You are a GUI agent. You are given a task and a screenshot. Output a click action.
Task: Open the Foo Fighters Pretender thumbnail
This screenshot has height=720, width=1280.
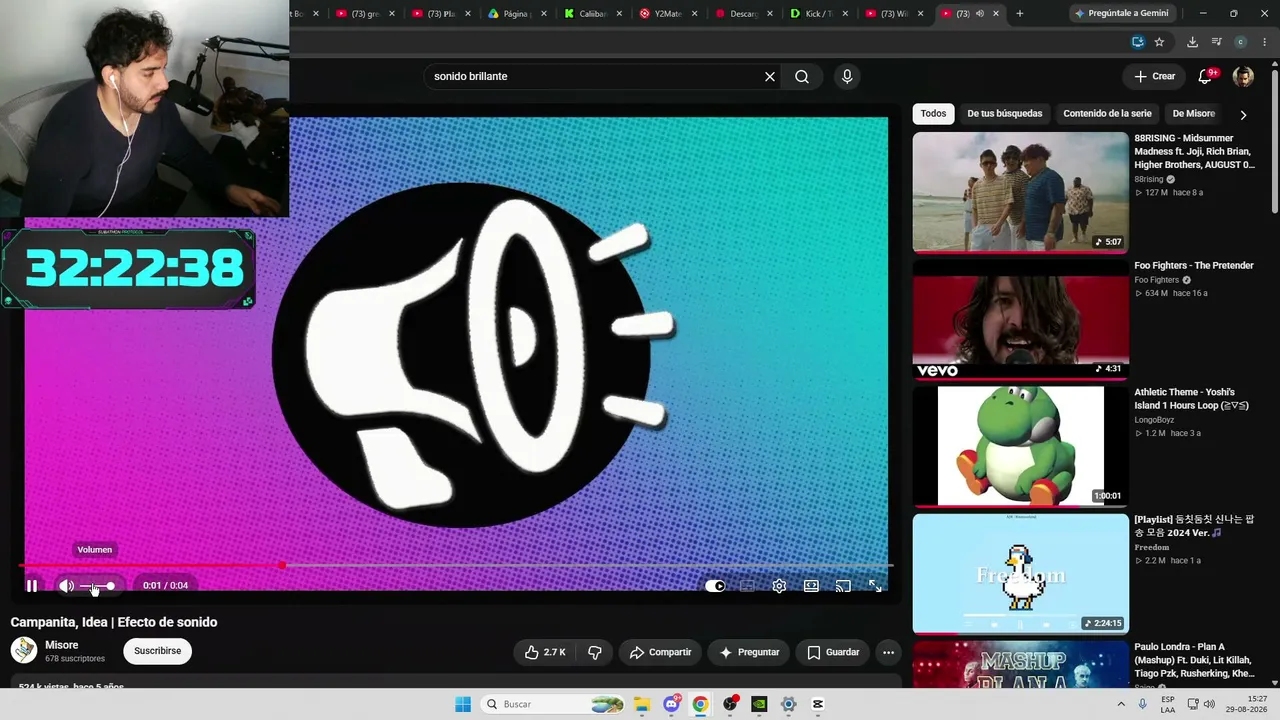point(1020,319)
